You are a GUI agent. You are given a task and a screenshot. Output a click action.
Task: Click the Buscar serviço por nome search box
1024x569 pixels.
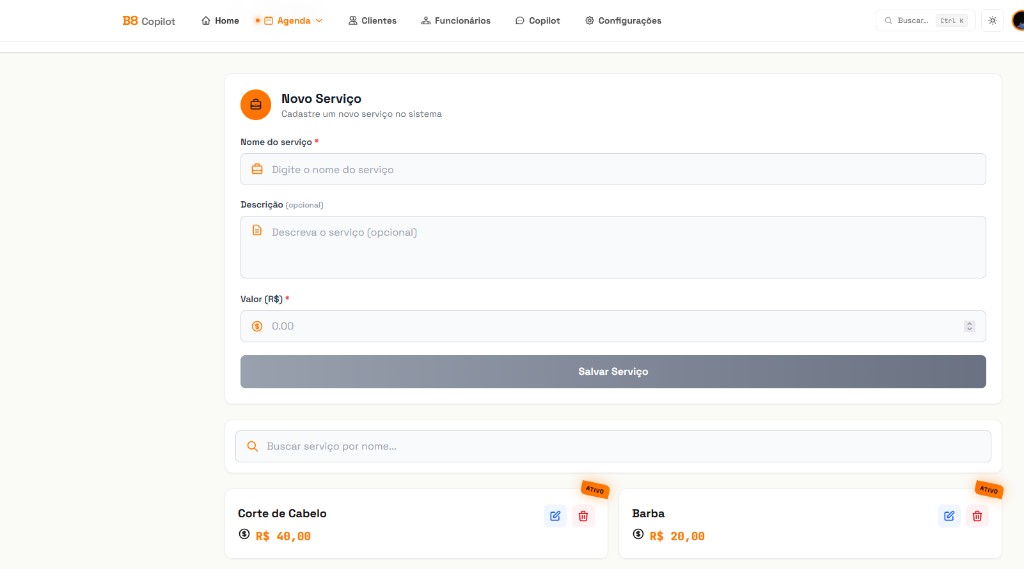click(x=612, y=446)
